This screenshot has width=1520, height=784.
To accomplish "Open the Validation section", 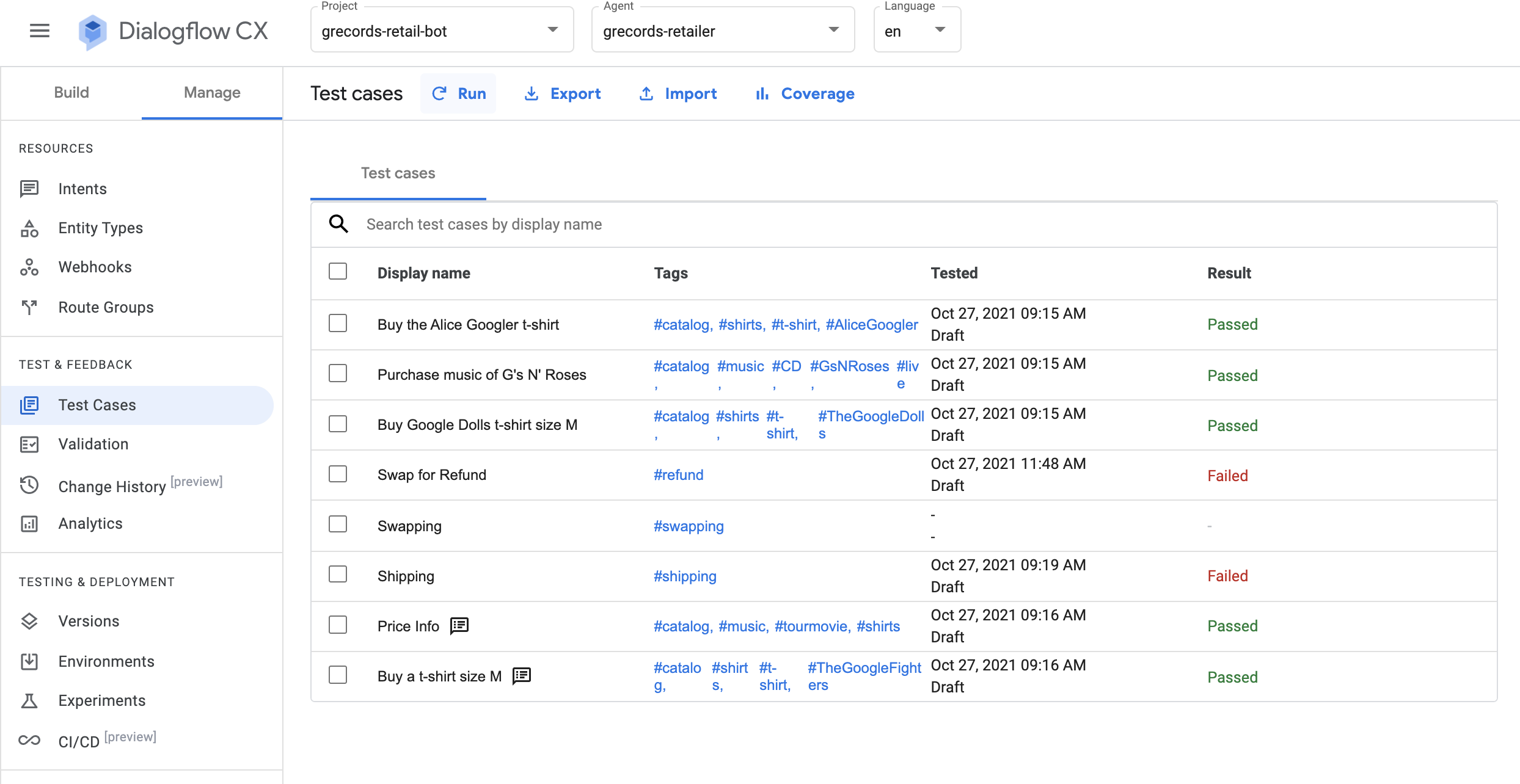I will pos(93,444).
